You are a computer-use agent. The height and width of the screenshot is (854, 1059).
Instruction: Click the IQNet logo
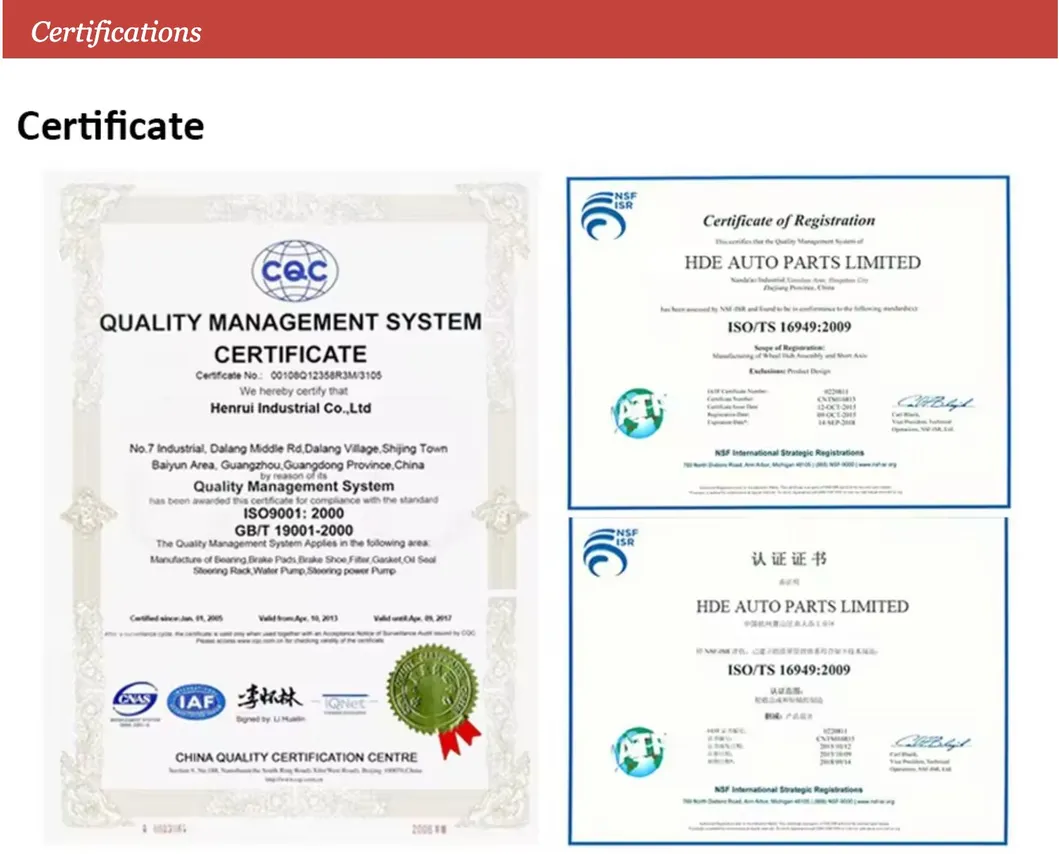(344, 703)
